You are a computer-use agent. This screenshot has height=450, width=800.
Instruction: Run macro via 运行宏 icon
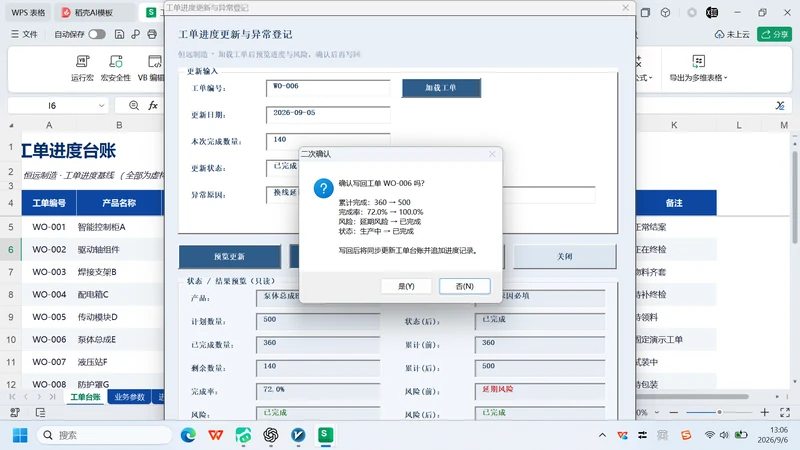[x=82, y=68]
